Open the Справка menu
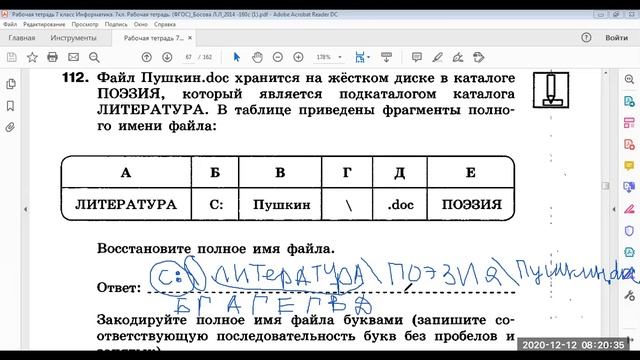This screenshot has height=360, width=640. click(165, 24)
